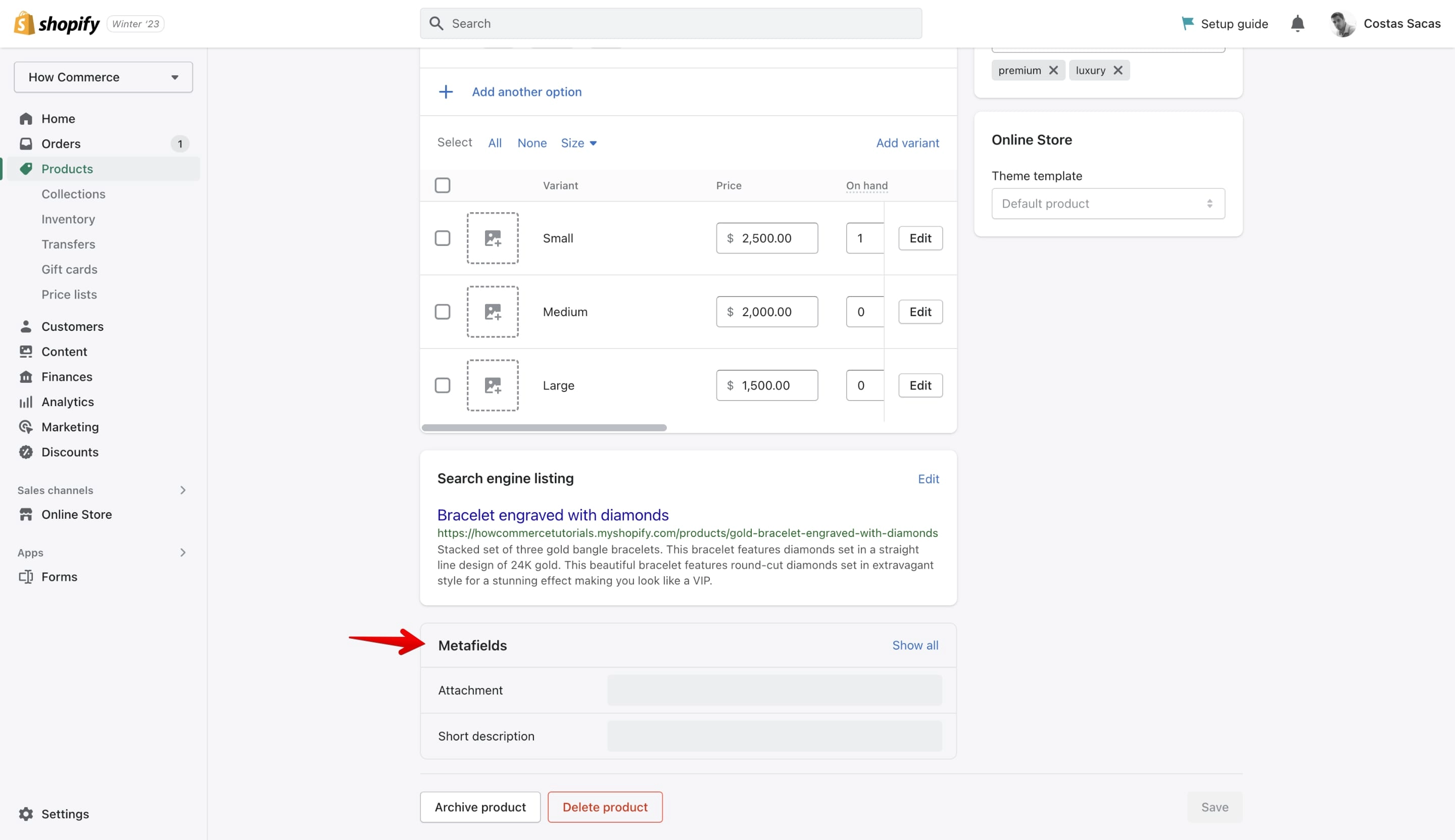Screen dimensions: 1455x840
Task: Edit the Medium variant
Action: click(x=920, y=312)
